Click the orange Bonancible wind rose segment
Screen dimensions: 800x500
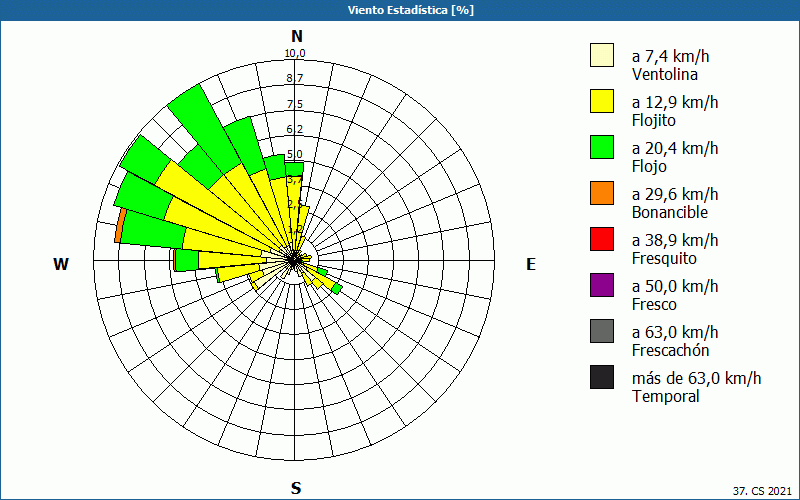pos(119,226)
